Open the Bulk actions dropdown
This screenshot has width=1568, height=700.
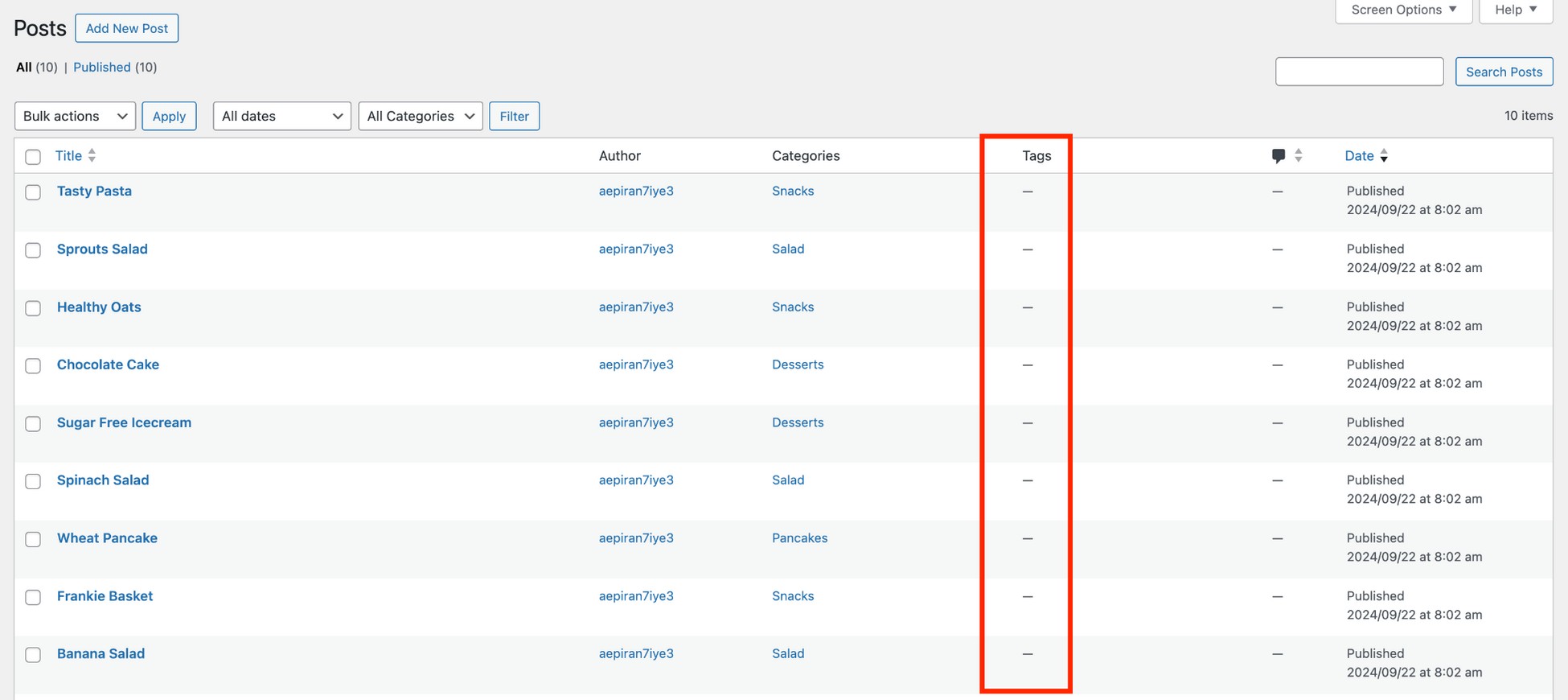75,116
